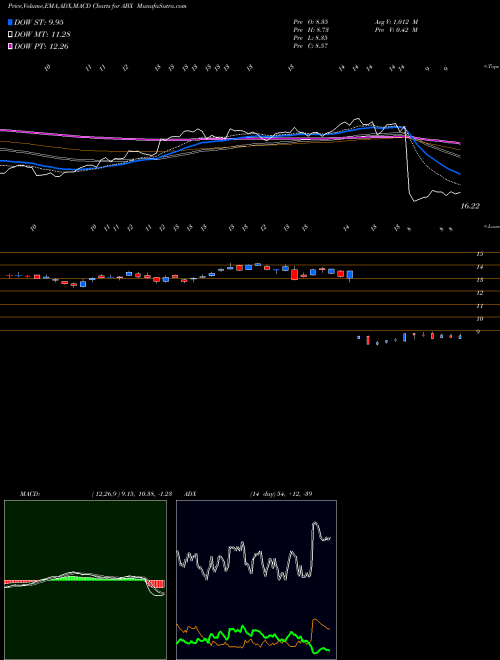Select the 'DOW ST: 9.93' legend text
The width and height of the screenshot is (500, 660).
coord(39,22)
